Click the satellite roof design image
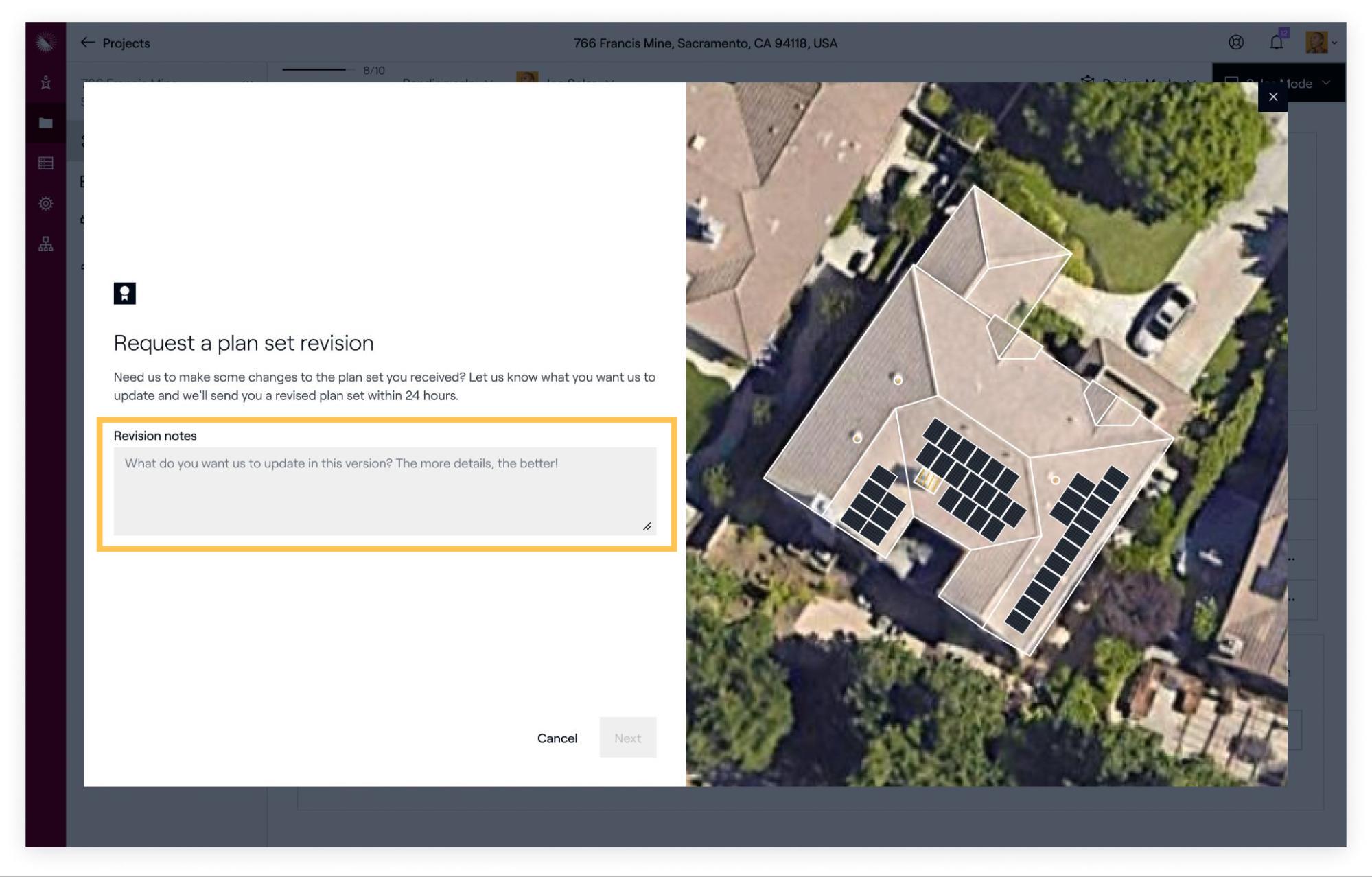 tap(986, 434)
